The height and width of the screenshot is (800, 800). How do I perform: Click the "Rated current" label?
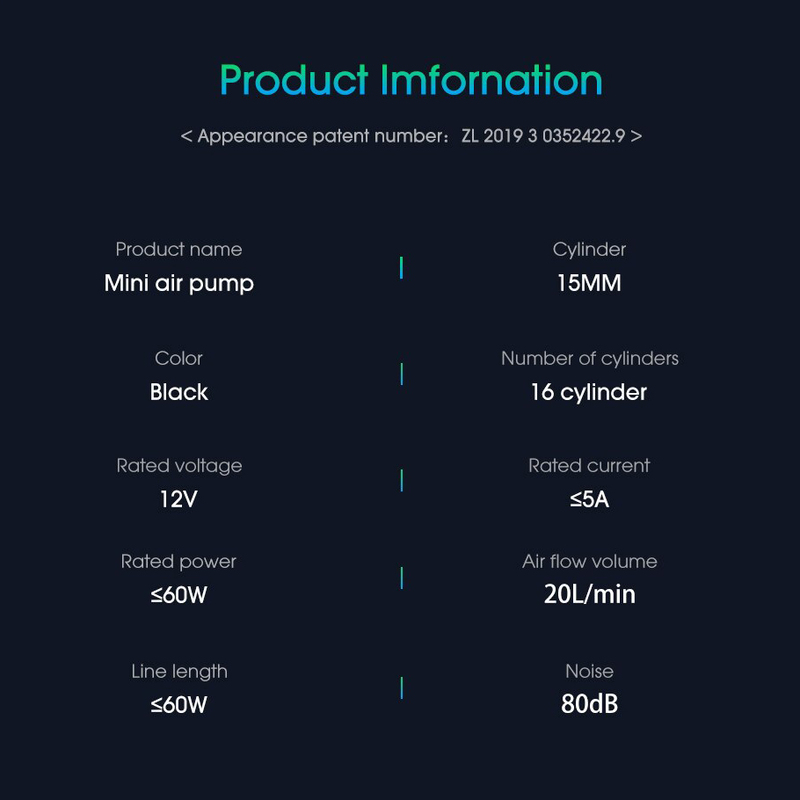[x=589, y=466]
